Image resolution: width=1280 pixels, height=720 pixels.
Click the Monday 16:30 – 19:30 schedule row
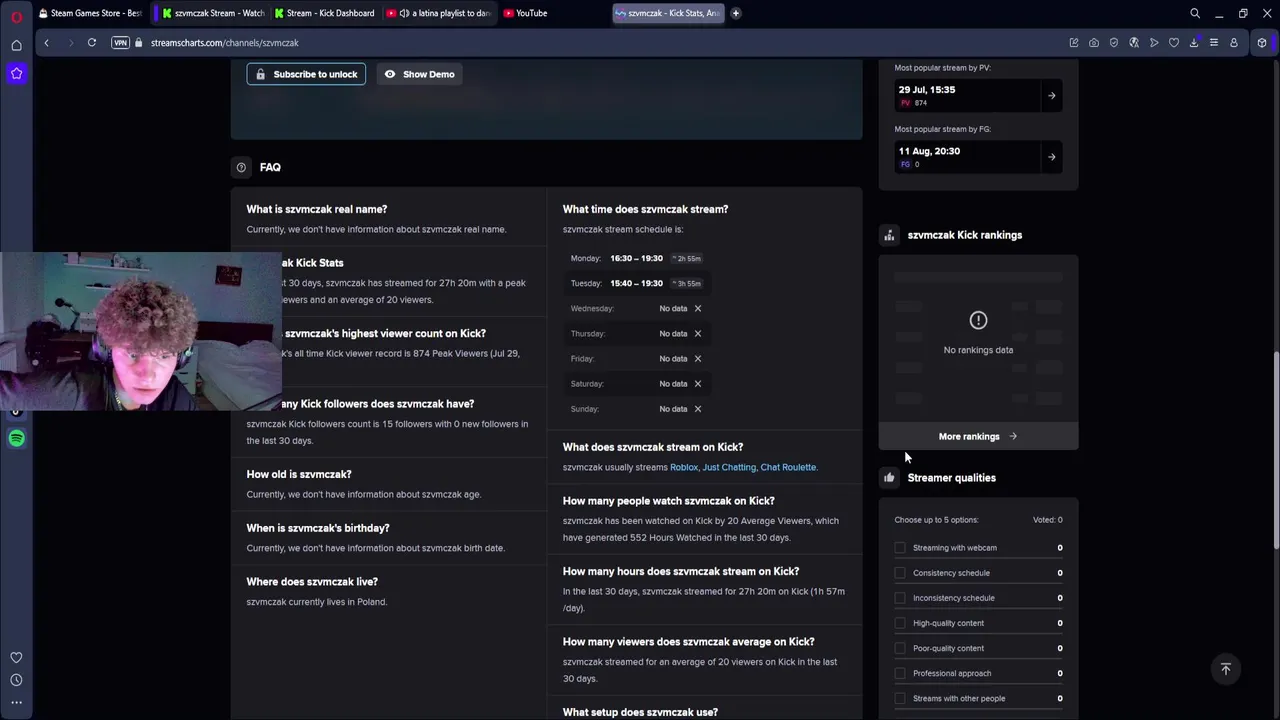click(636, 258)
